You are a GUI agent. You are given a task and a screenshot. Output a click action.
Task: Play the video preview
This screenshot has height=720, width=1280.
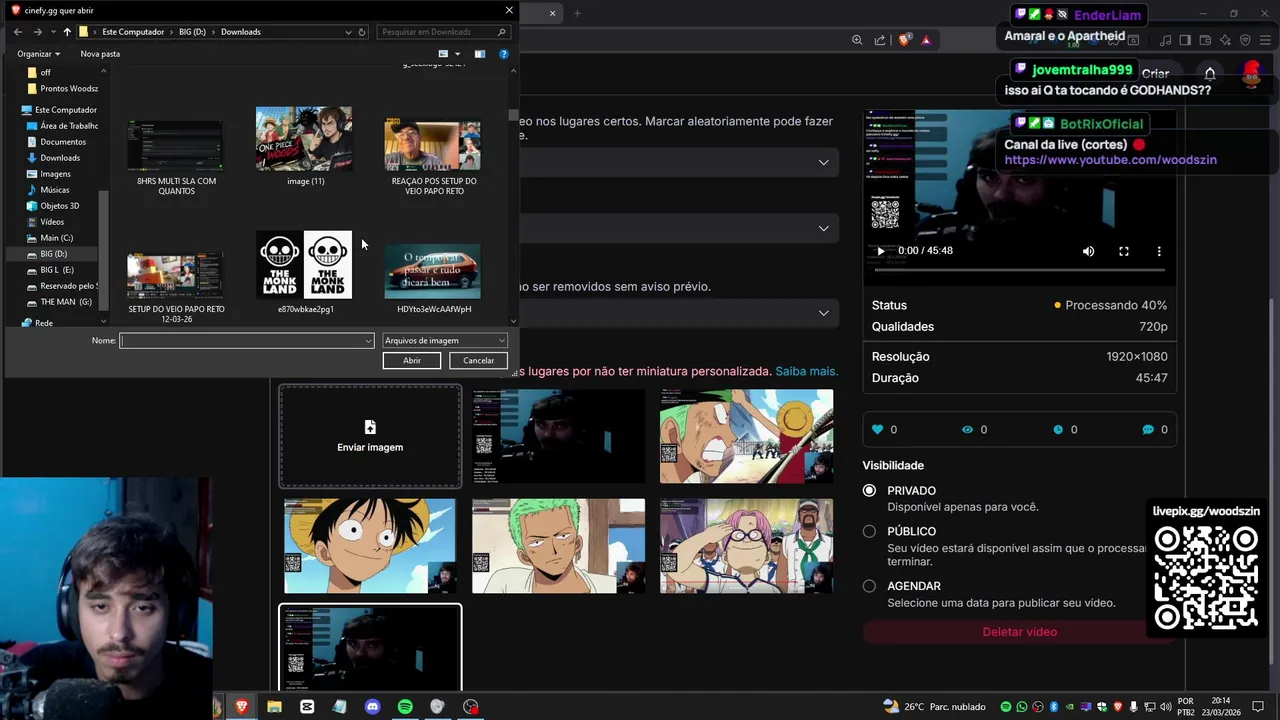point(880,251)
